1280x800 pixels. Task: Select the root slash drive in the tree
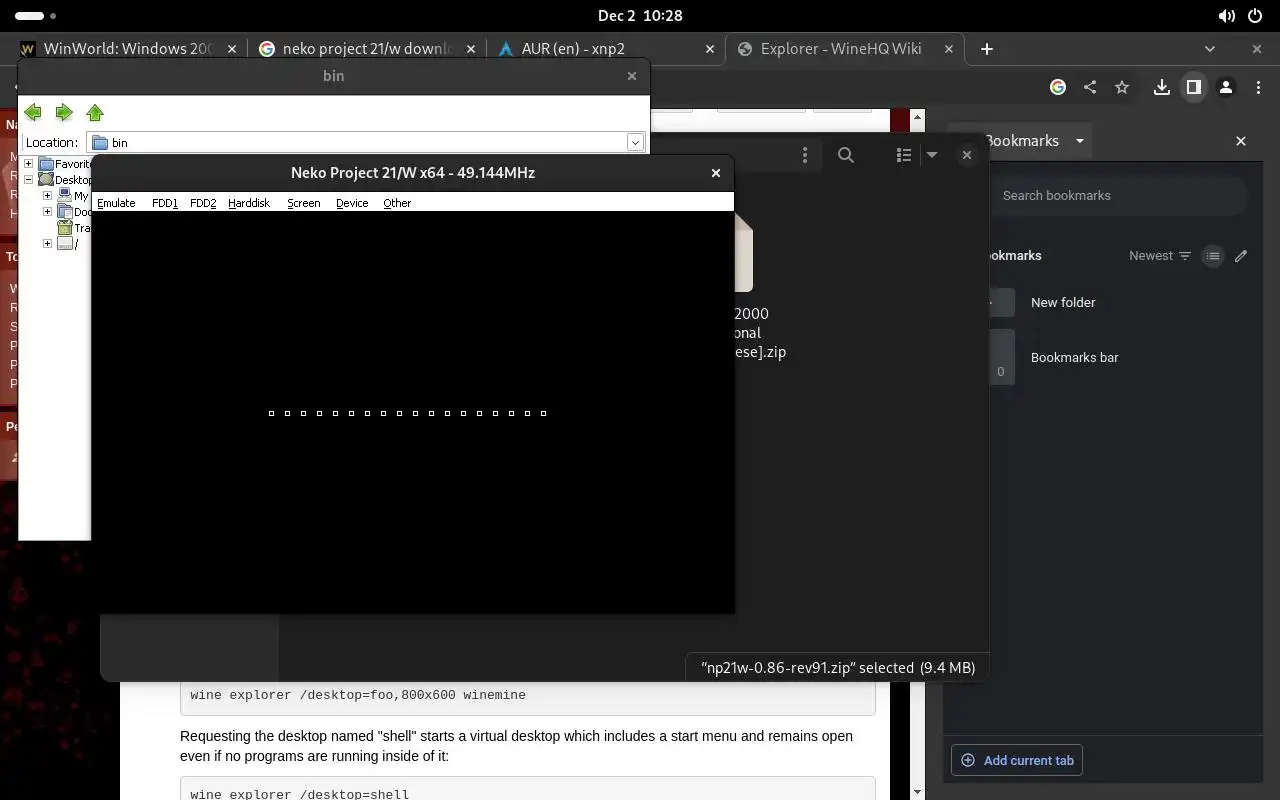68,244
